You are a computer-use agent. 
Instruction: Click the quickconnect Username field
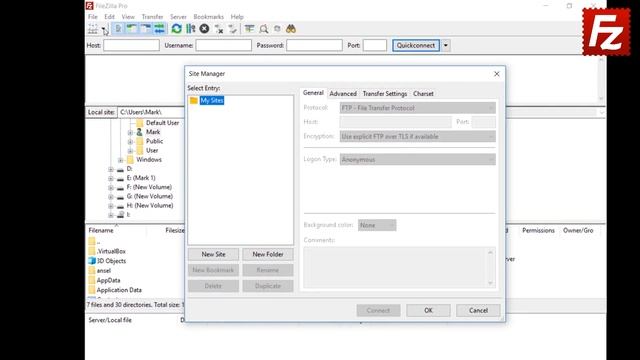[224, 45]
